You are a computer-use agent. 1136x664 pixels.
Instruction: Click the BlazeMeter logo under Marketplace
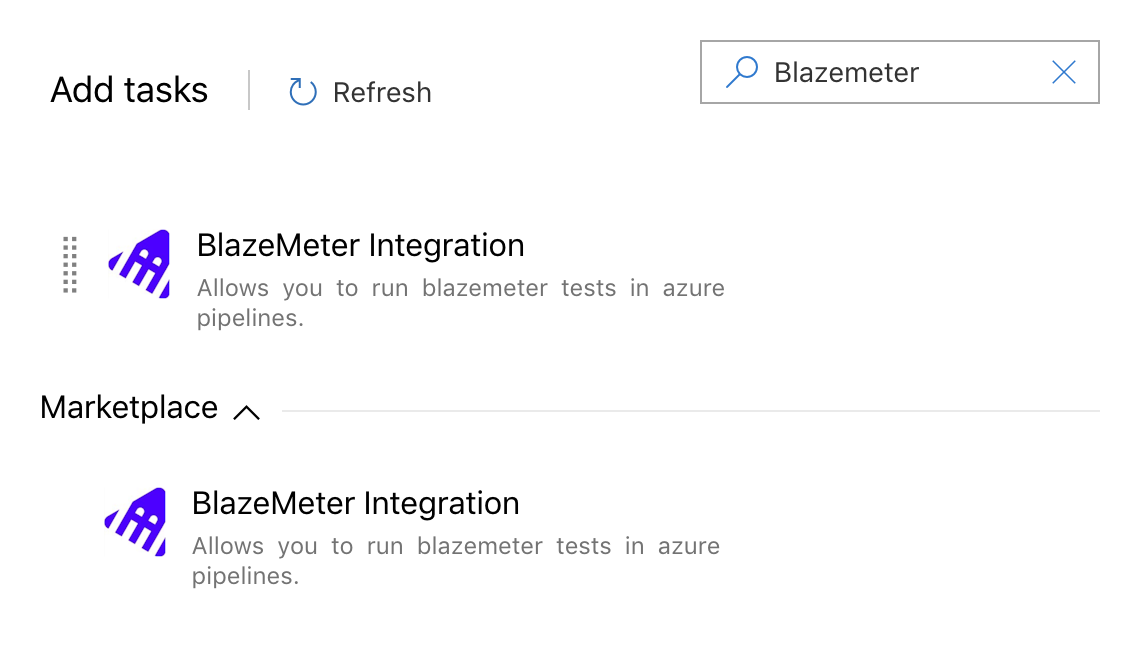135,521
